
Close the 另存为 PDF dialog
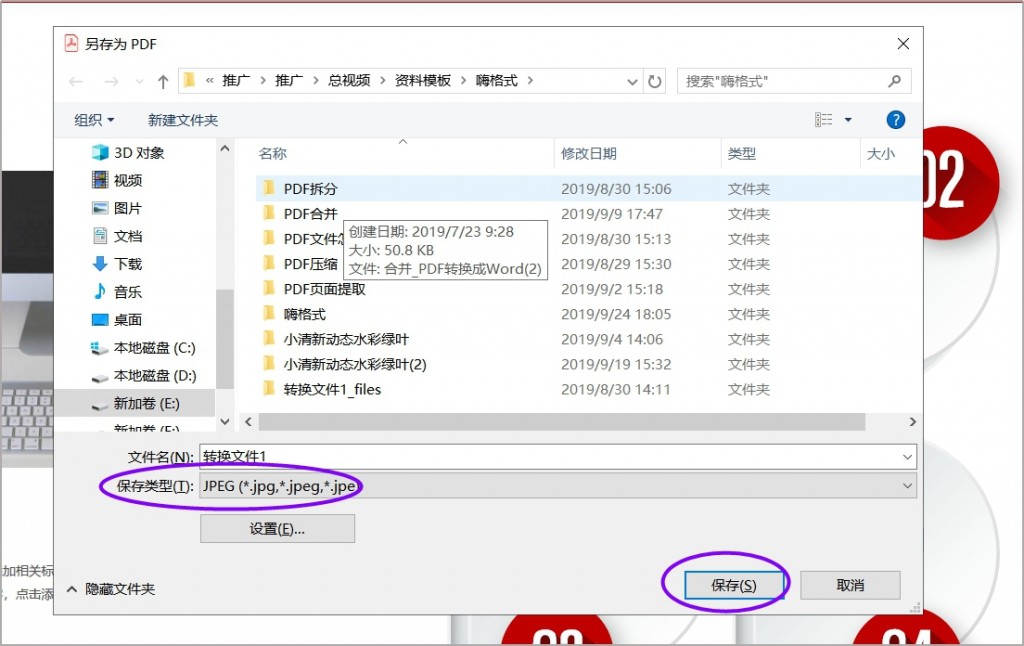[x=903, y=44]
